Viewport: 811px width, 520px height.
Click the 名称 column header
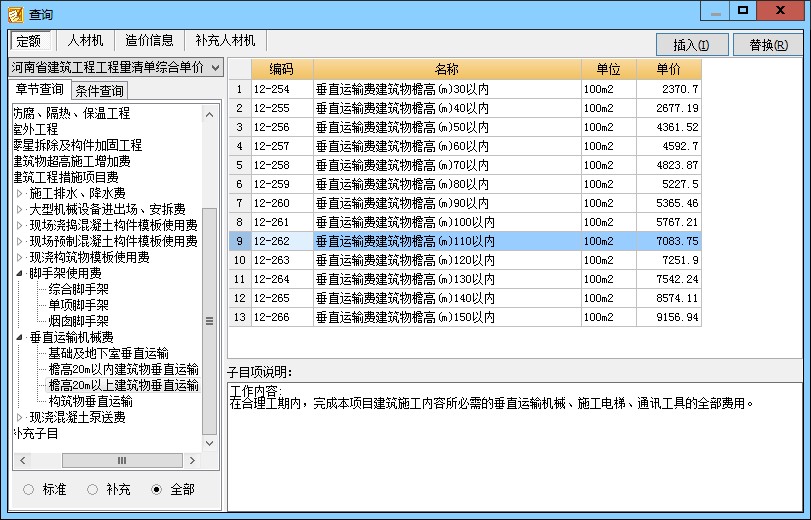(x=447, y=69)
